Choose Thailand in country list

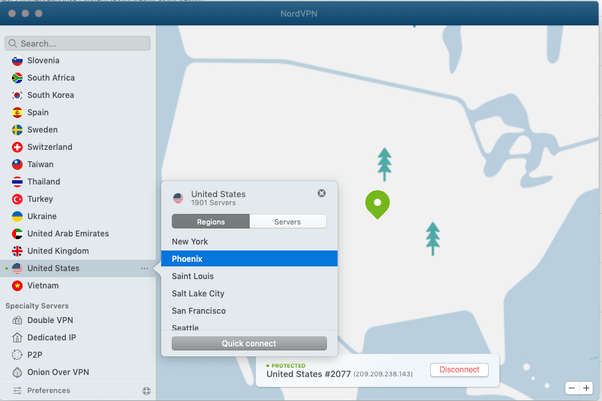(x=78, y=182)
